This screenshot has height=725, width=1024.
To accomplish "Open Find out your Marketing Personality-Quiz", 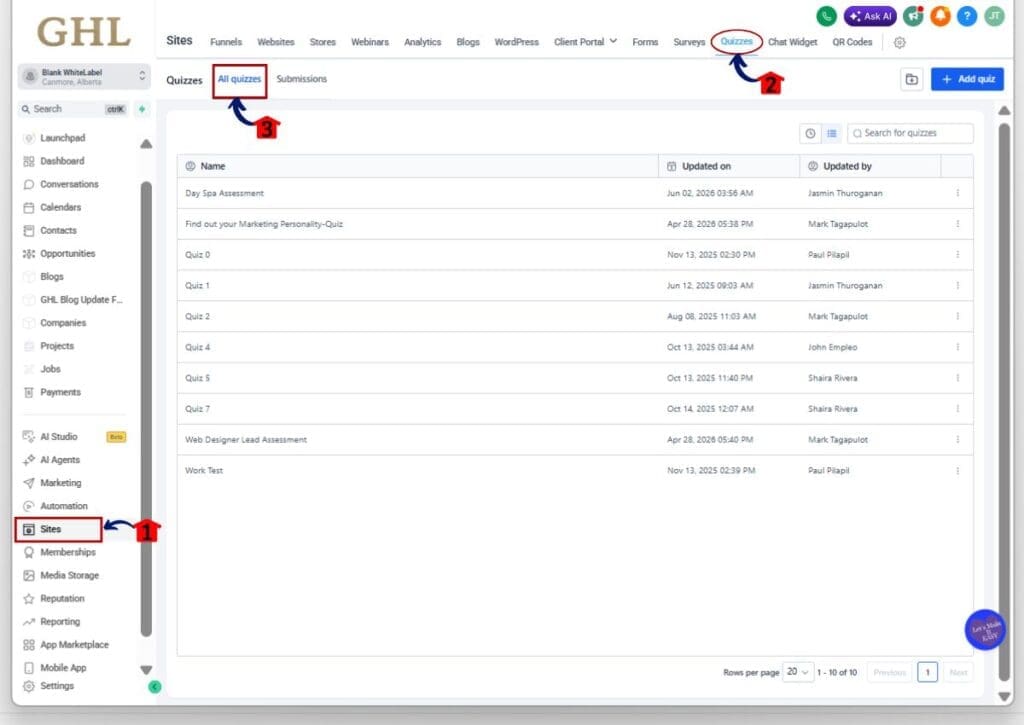I will click(264, 224).
